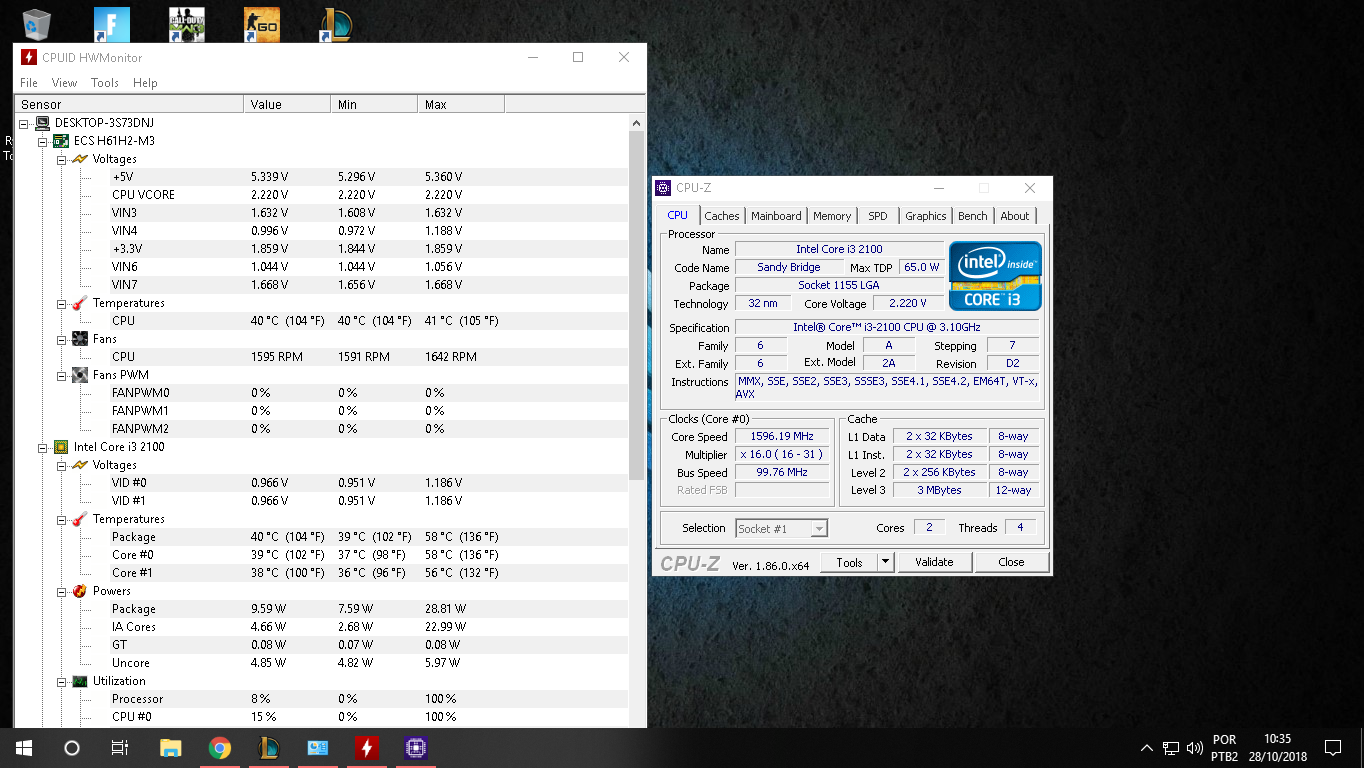The width and height of the screenshot is (1364, 768).
Task: Open the network status tray icon
Action: point(1171,748)
